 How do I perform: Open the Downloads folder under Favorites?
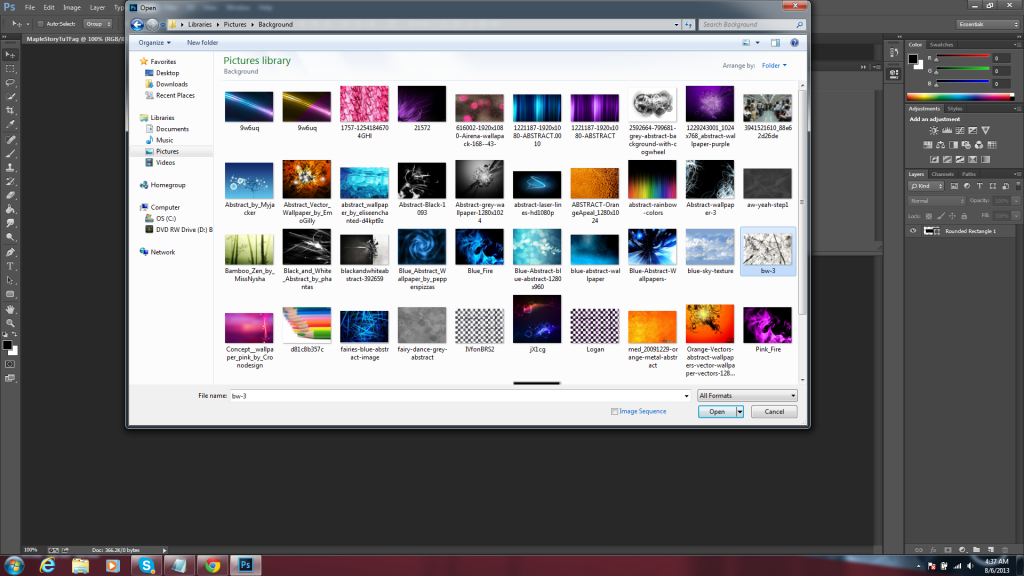point(172,84)
